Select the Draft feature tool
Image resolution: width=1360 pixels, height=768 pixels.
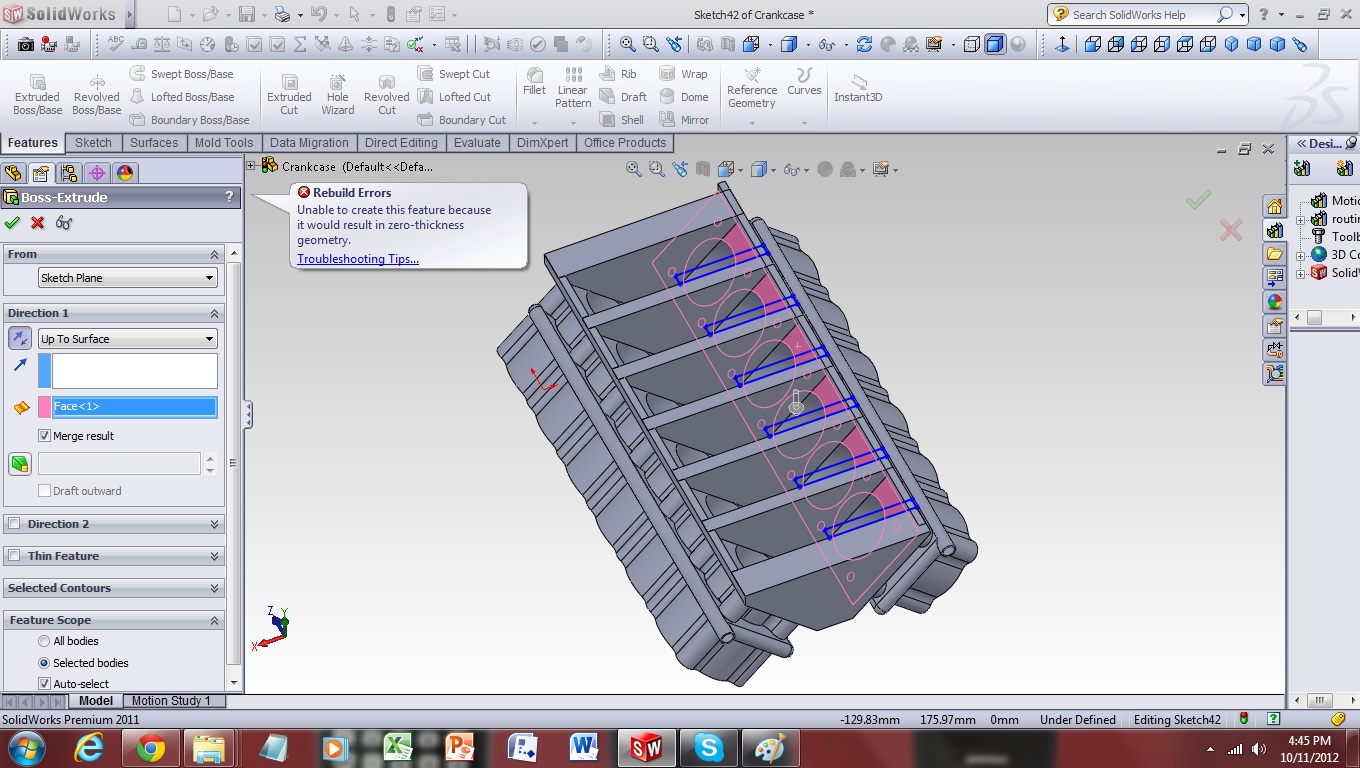pyautogui.click(x=623, y=97)
